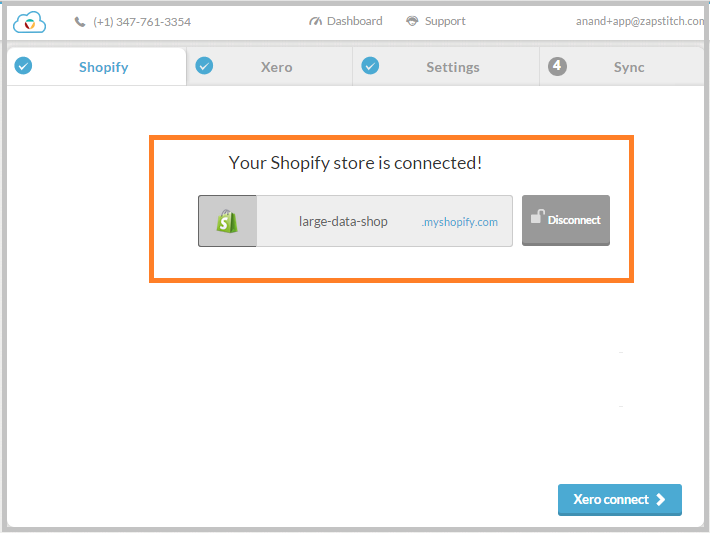Disconnect the Shopify store
This screenshot has height=533, width=710.
[x=566, y=221]
